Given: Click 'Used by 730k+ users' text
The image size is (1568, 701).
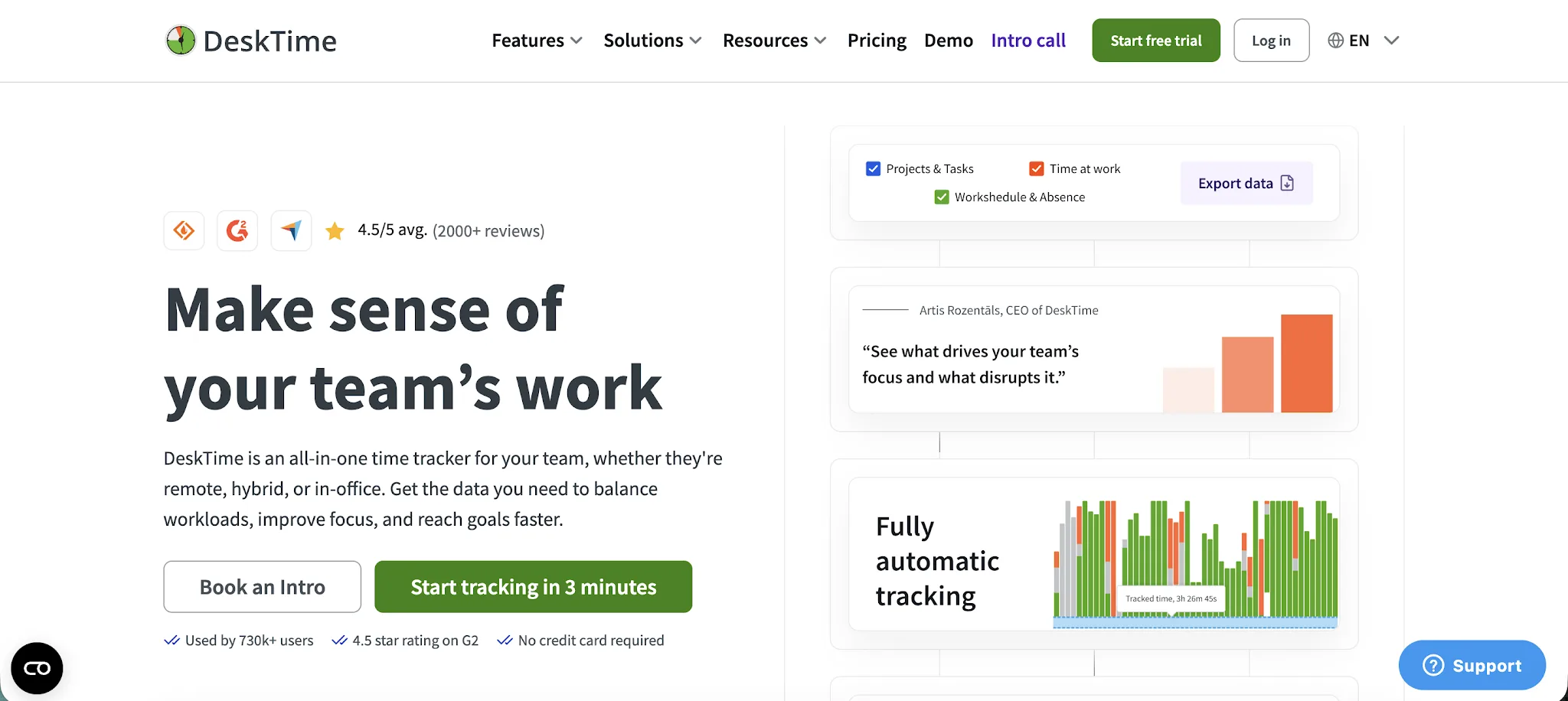Looking at the screenshot, I should 250,641.
